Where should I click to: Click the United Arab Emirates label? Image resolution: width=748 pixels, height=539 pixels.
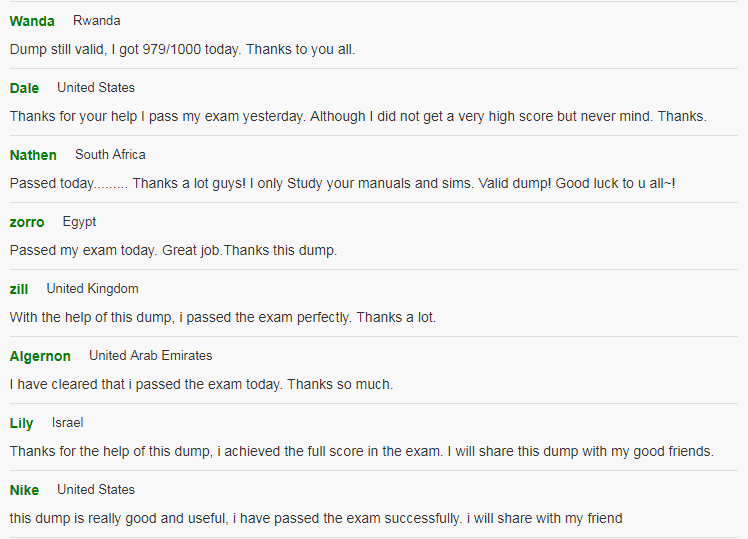coord(151,355)
